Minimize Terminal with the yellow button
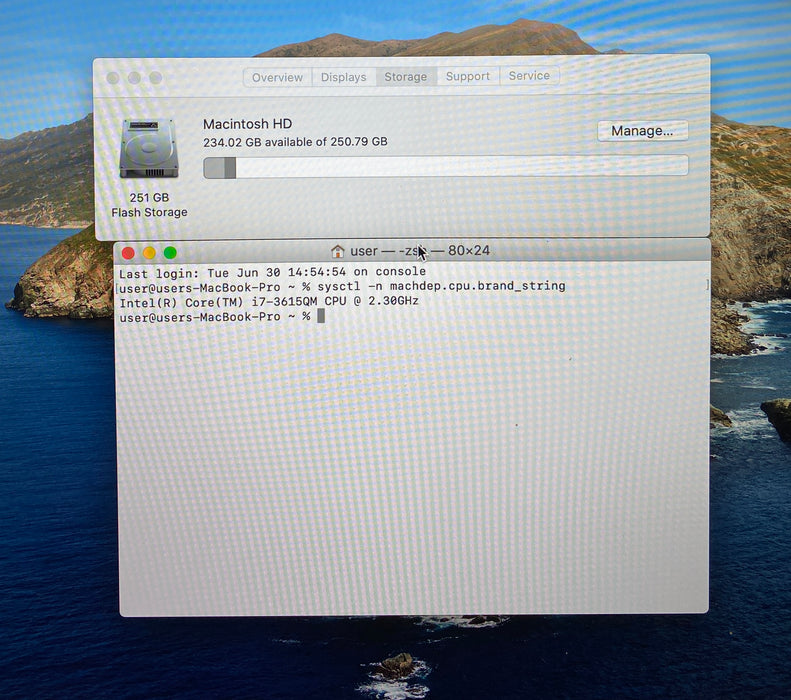 pos(149,253)
